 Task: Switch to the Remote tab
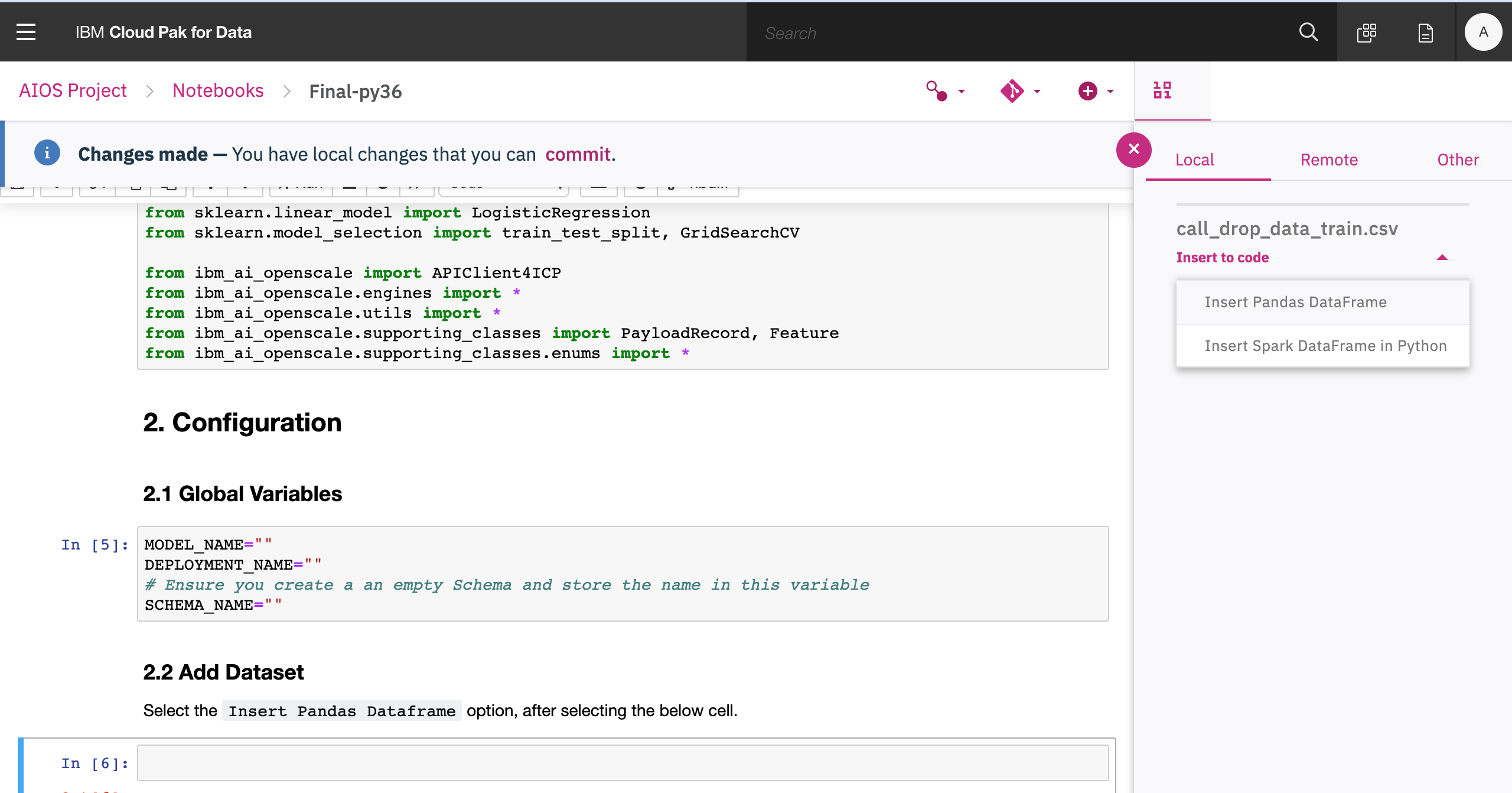click(1329, 160)
